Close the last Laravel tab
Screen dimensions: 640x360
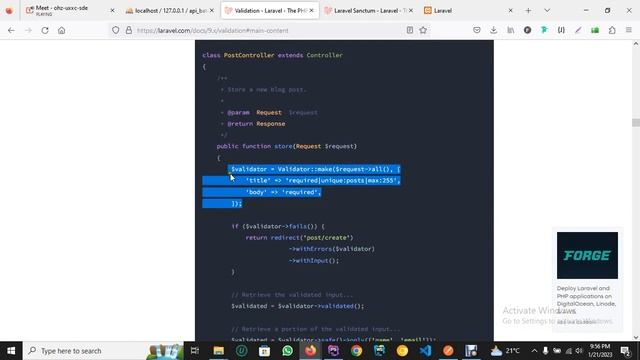pos(510,11)
